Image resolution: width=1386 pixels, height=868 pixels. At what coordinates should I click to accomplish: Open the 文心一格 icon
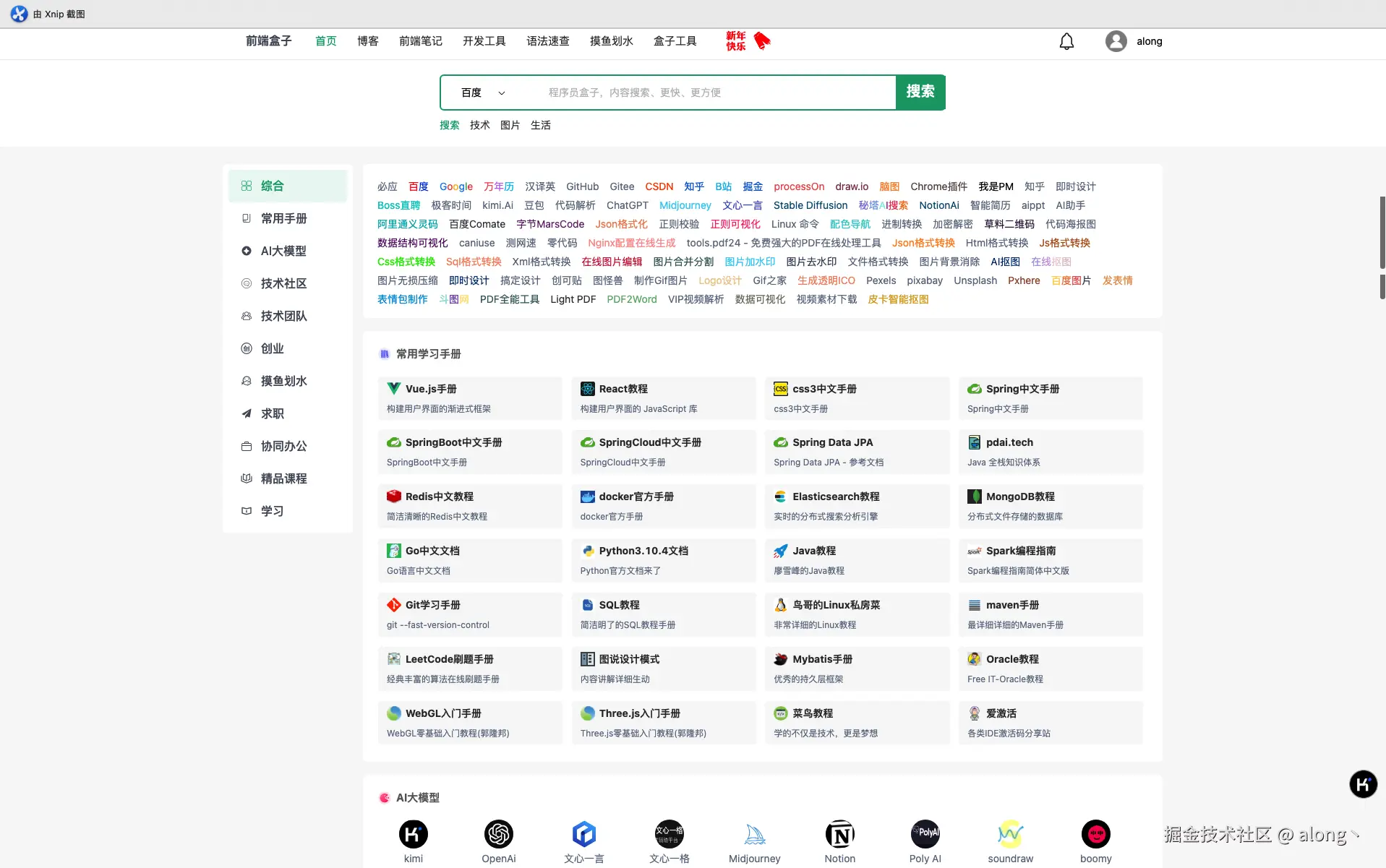(x=670, y=834)
